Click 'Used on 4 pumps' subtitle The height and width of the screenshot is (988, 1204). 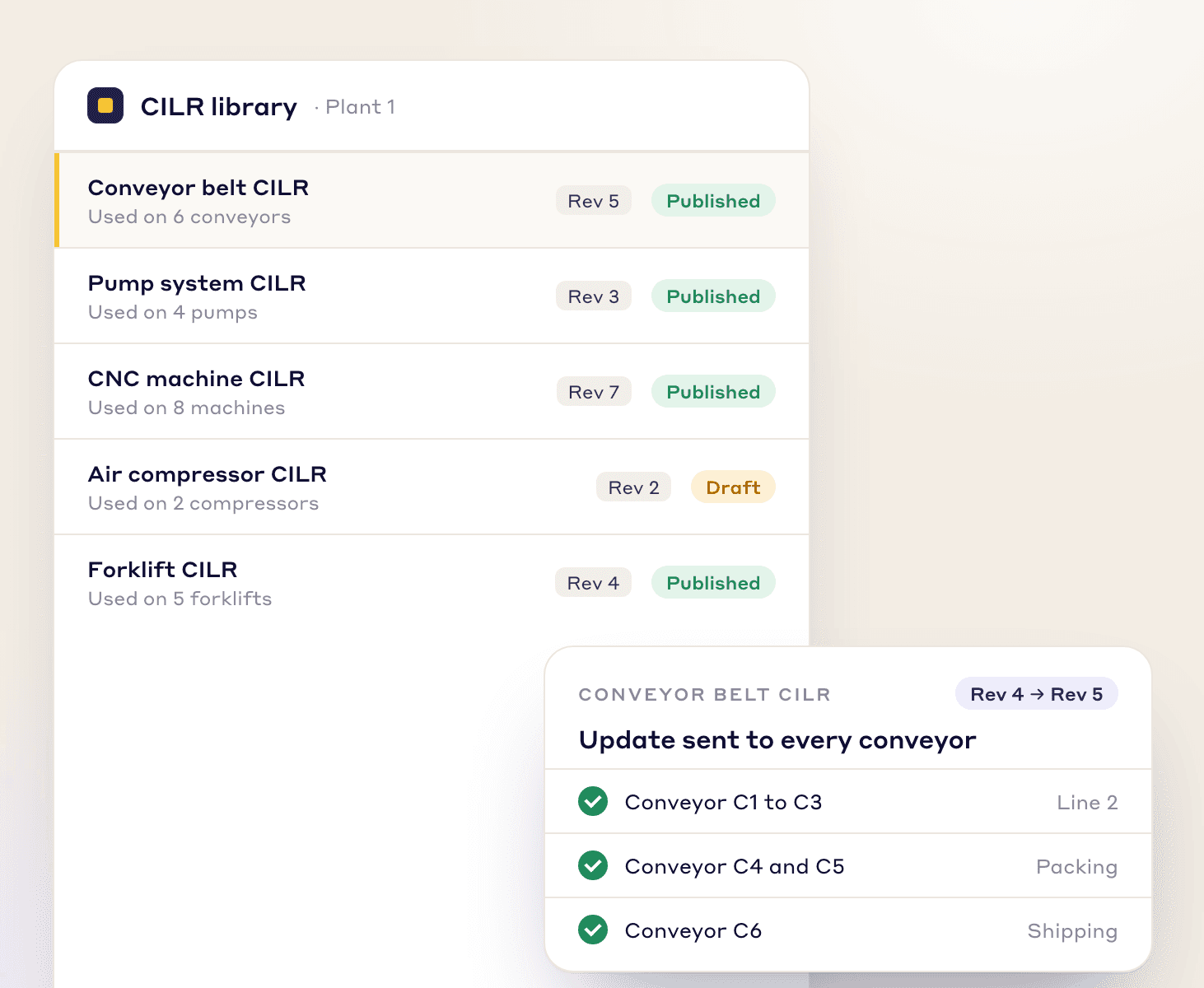(173, 313)
